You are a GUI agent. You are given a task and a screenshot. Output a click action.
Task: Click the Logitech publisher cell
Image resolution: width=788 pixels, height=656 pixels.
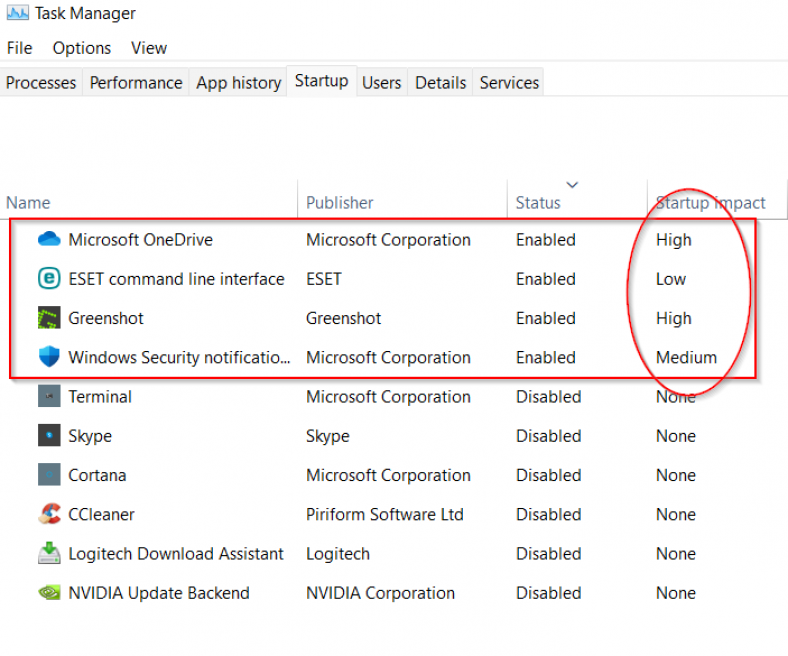pyautogui.click(x=338, y=553)
